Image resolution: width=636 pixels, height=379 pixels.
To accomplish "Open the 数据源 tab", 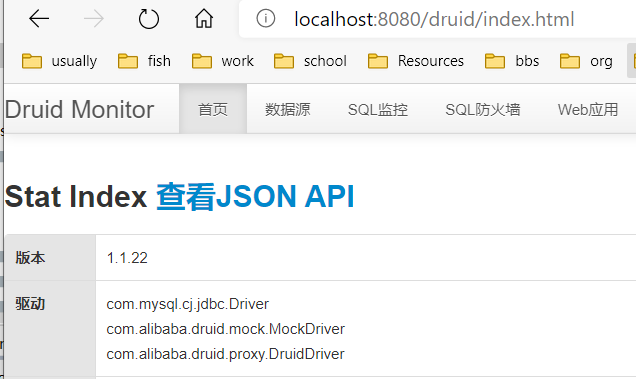I will coord(288,109).
